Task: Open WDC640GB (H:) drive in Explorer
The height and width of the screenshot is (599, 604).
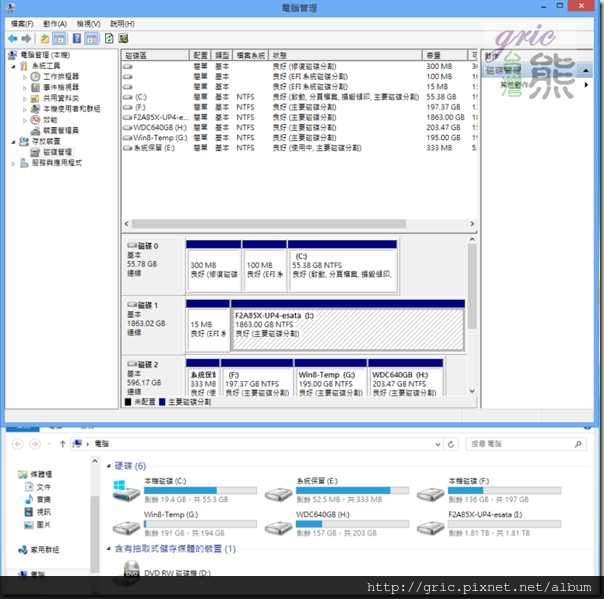Action: tap(337, 524)
